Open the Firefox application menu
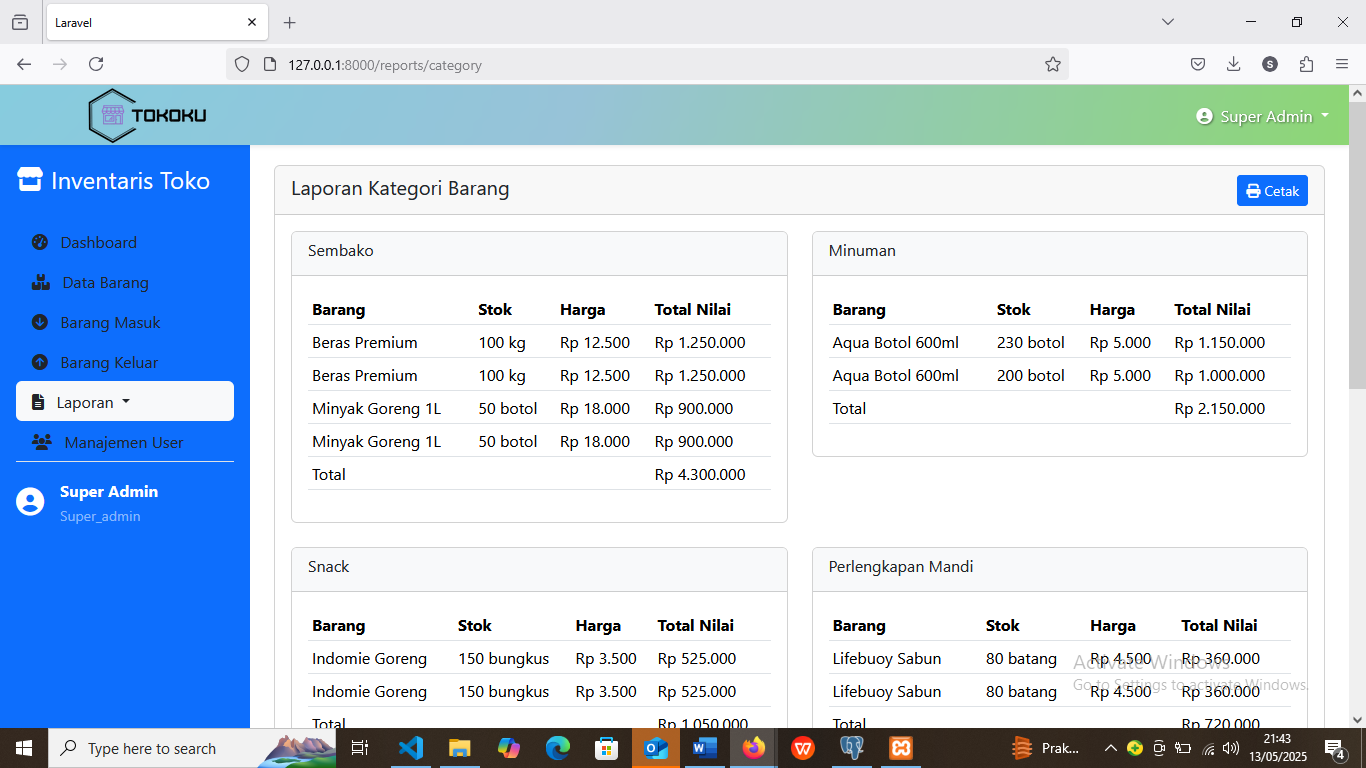The image size is (1366, 768). [1342, 64]
